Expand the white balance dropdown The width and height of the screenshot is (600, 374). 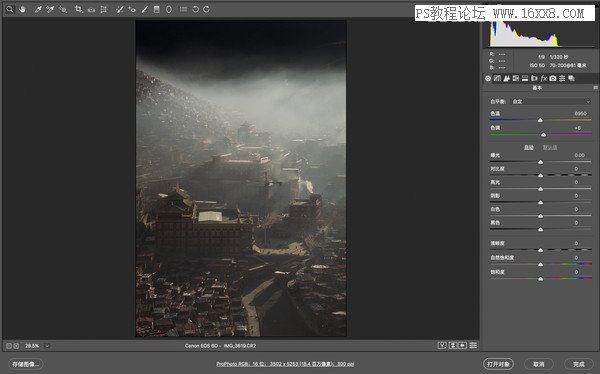coord(551,101)
